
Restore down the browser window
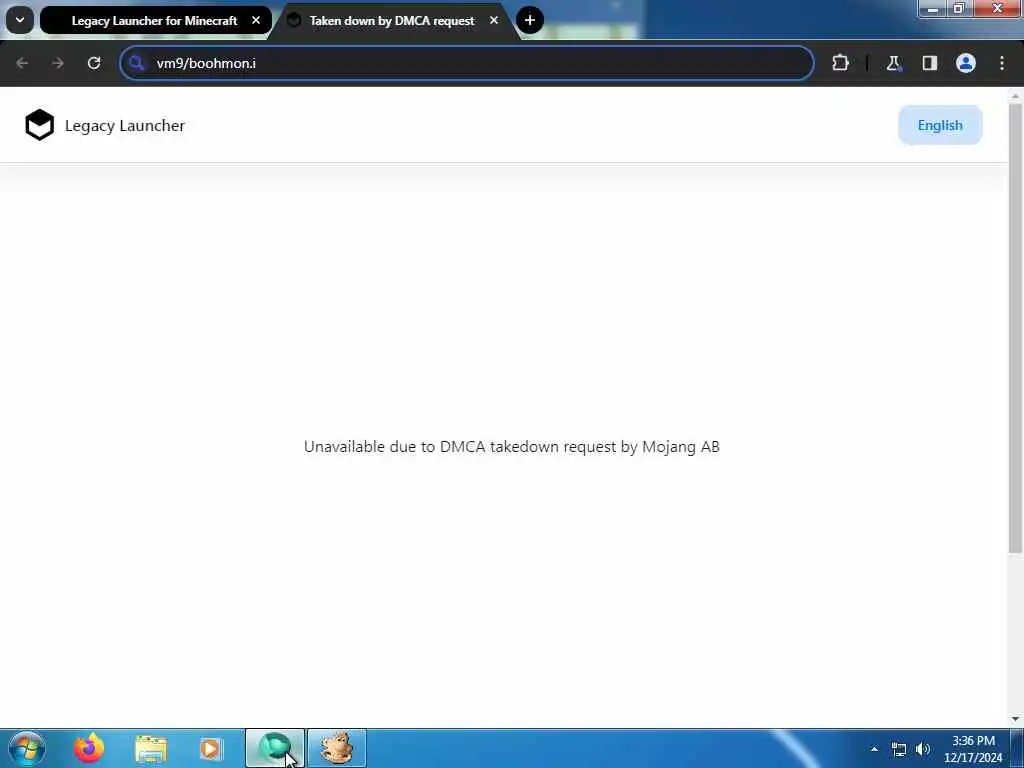coord(959,8)
